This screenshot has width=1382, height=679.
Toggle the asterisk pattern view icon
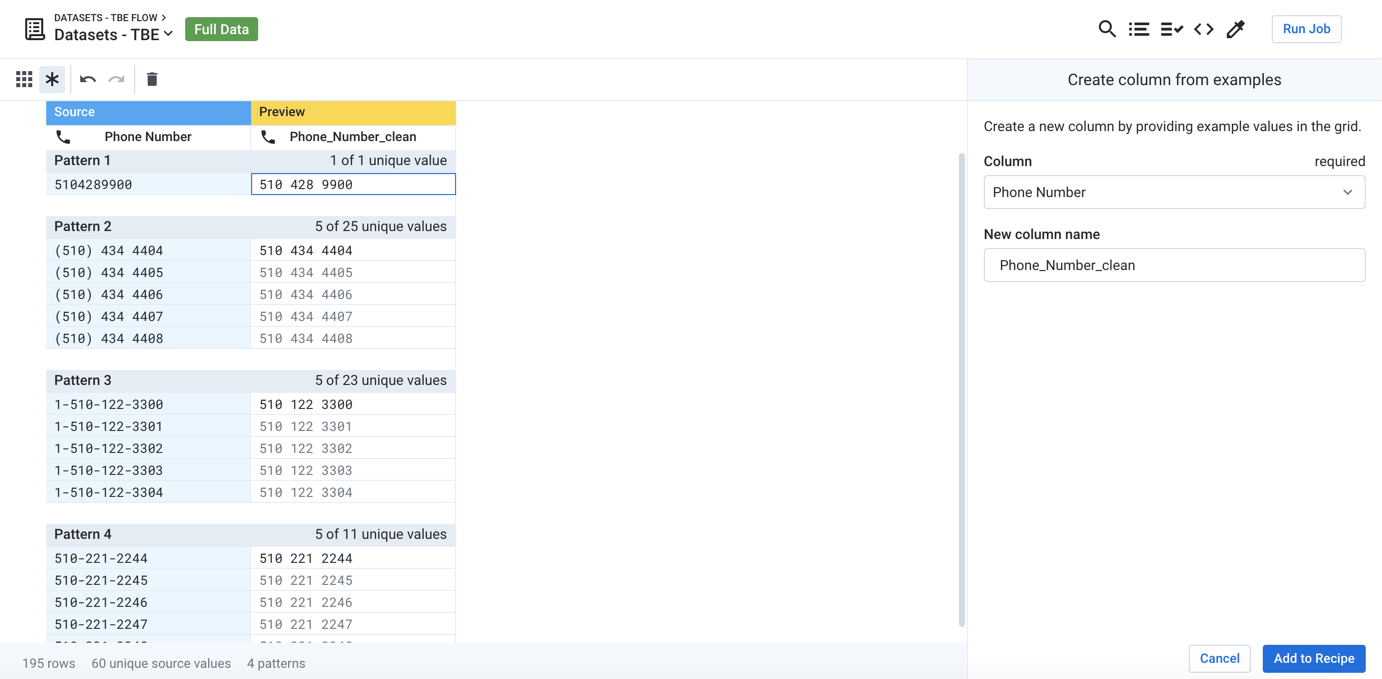(52, 79)
